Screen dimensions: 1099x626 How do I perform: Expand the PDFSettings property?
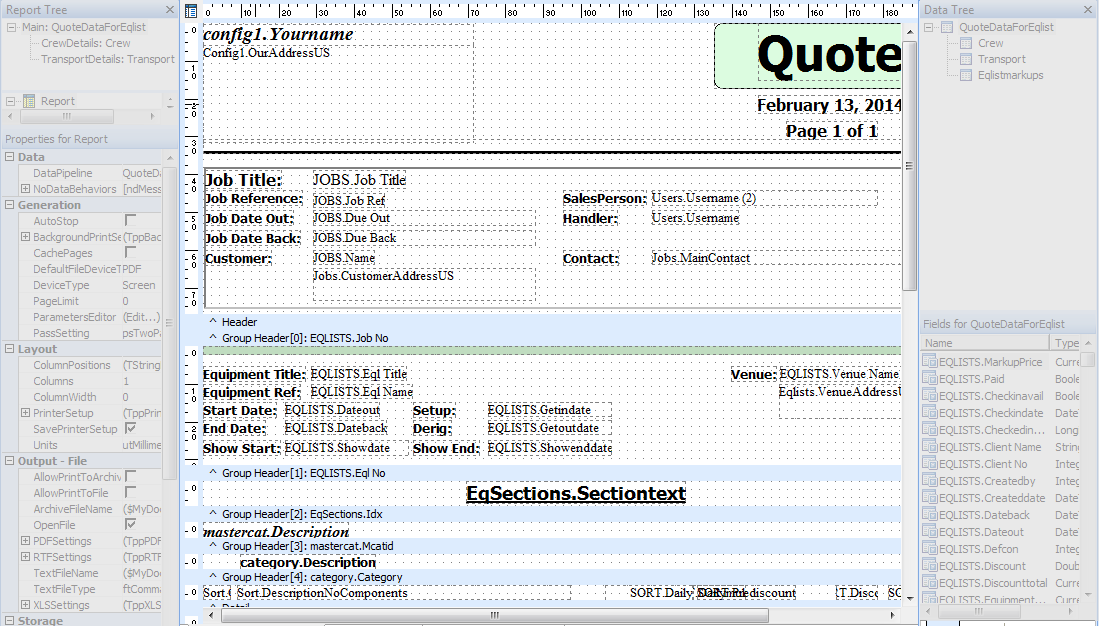[x=25, y=541]
